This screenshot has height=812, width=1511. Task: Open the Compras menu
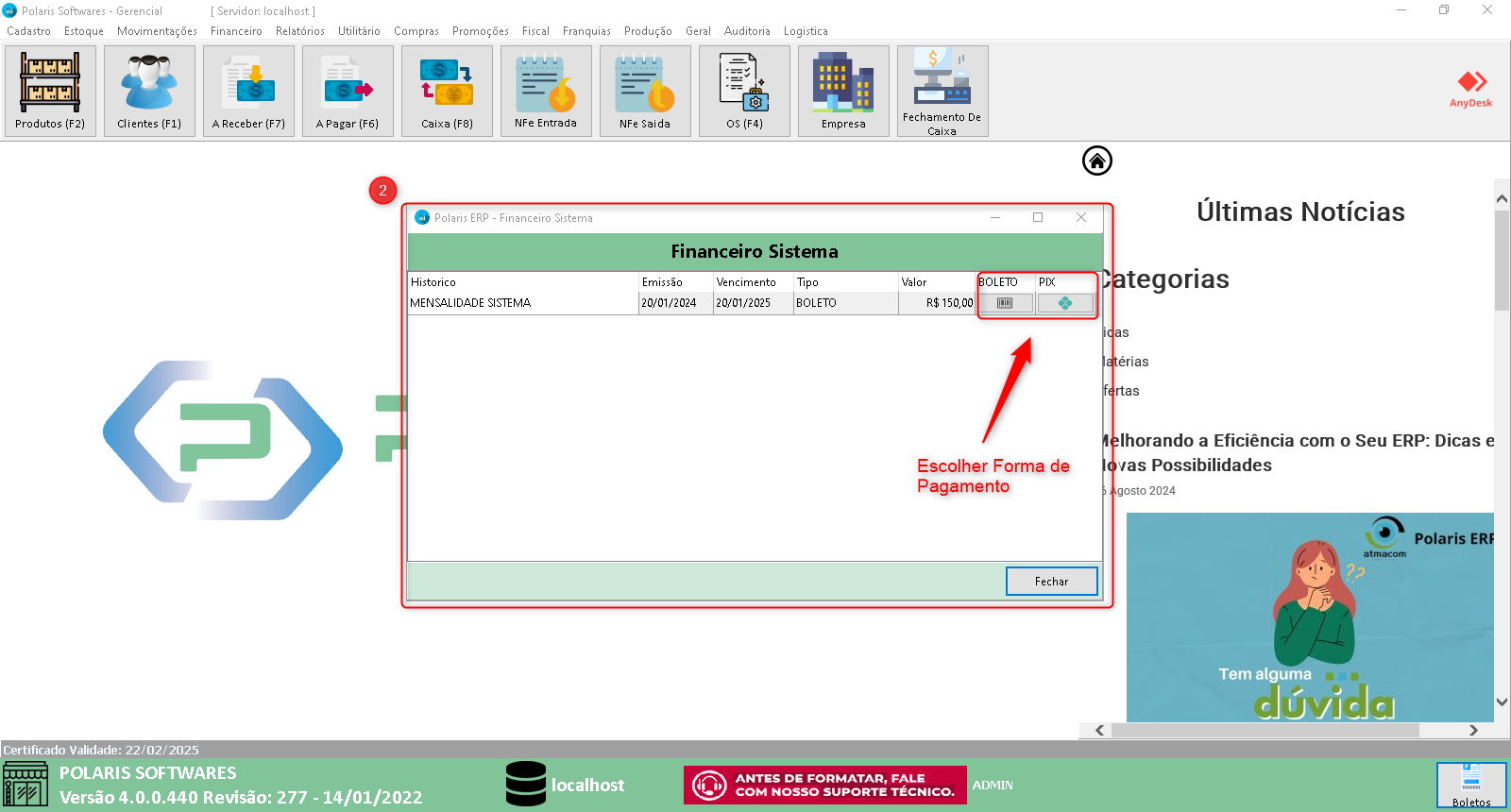click(416, 31)
